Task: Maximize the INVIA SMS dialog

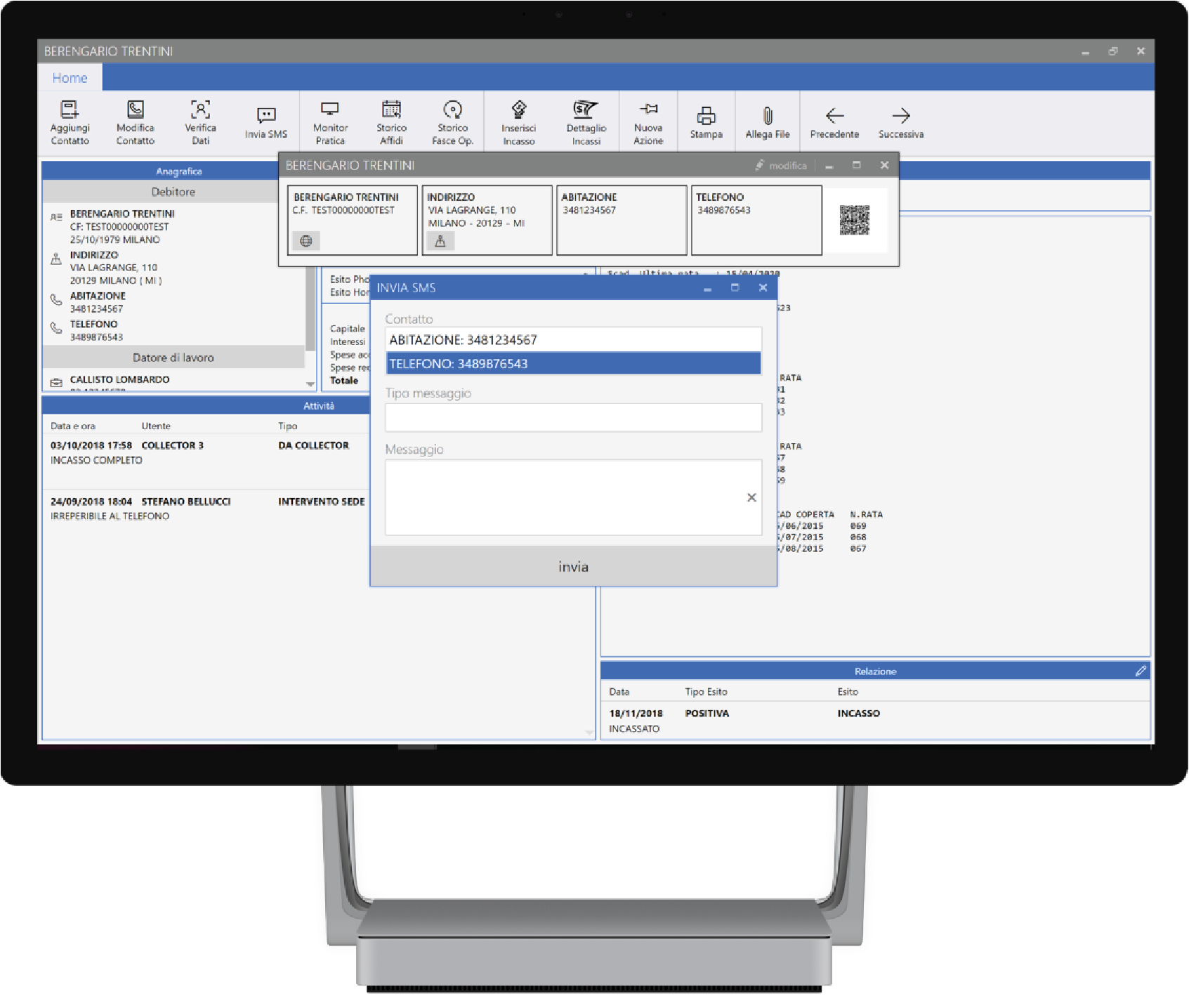Action: [x=735, y=287]
